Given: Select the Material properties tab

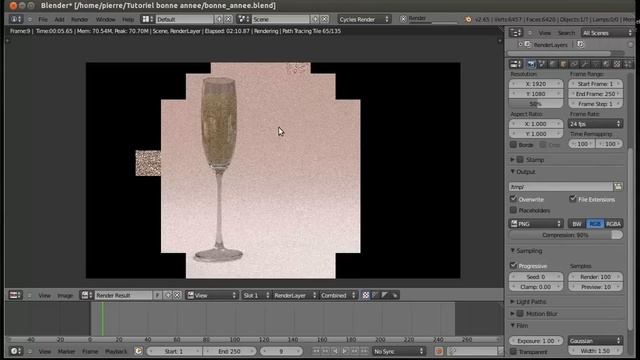Looking at the screenshot, I should point(606,64).
